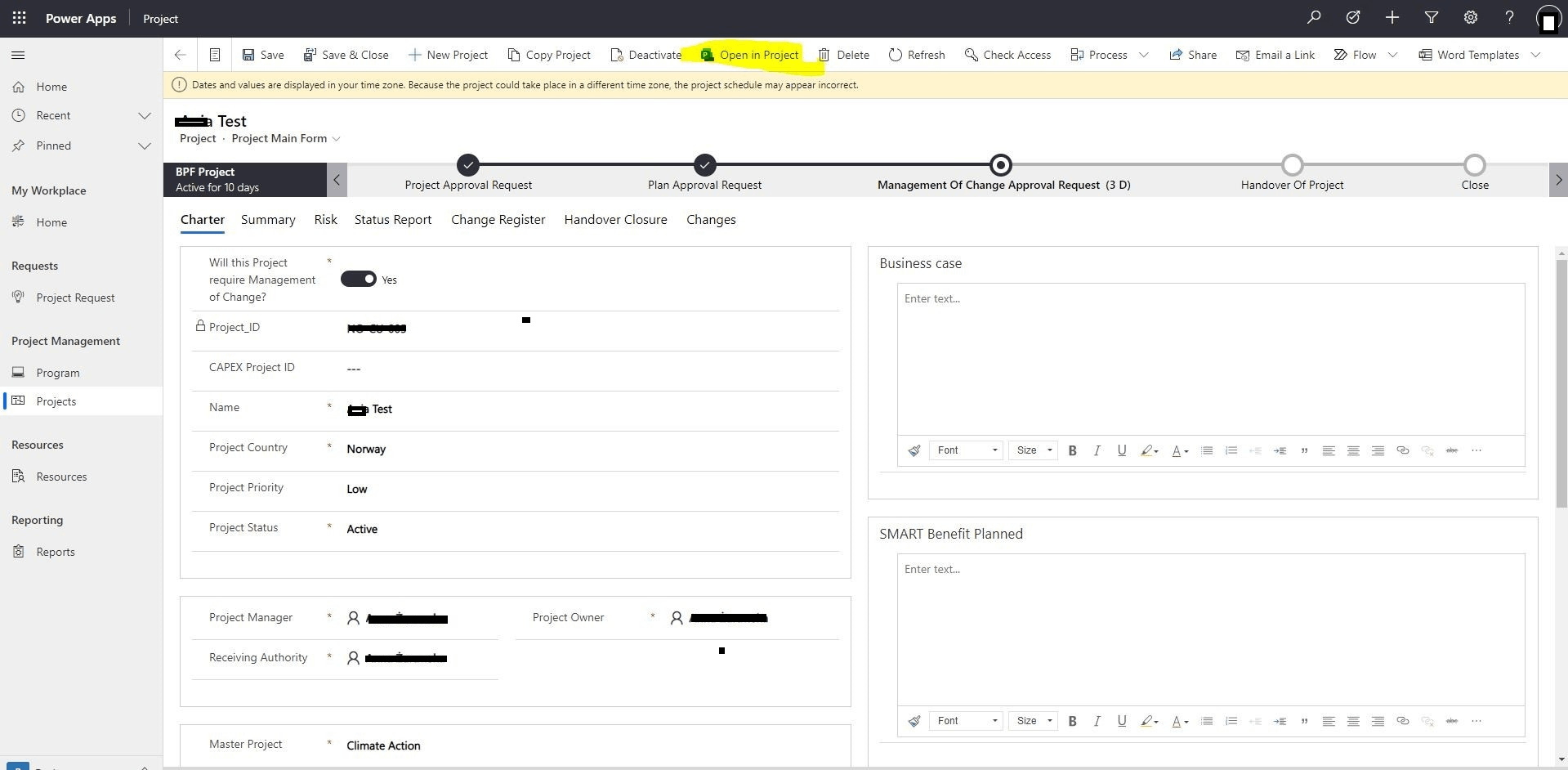Viewport: 1568px width, 770px height.
Task: Click Save in the command bar
Action: [263, 55]
